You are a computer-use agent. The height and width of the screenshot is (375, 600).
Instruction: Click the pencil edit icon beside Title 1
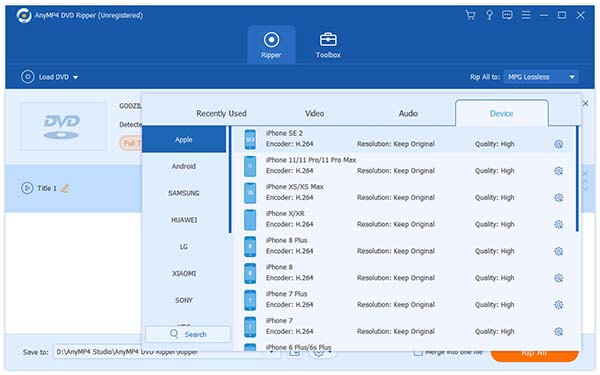[65, 188]
